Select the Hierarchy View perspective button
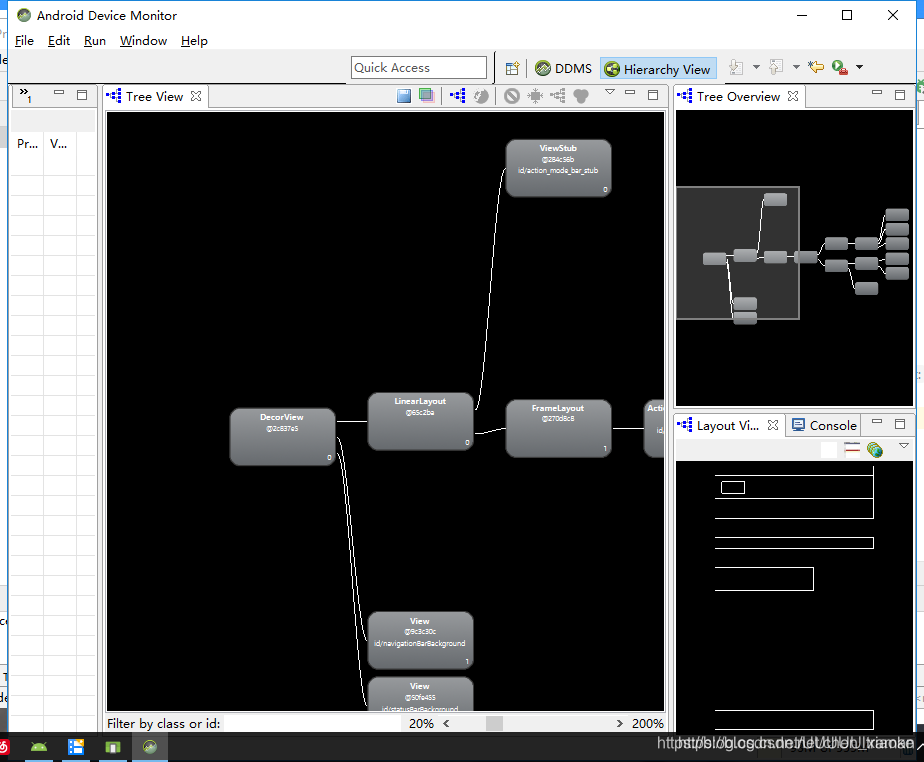 click(658, 69)
